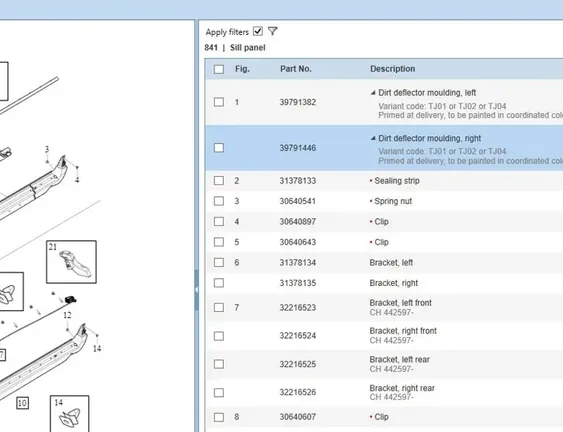Screen dimensions: 563x432
Task: Click callout number 3 in diagram
Action: coord(47,149)
